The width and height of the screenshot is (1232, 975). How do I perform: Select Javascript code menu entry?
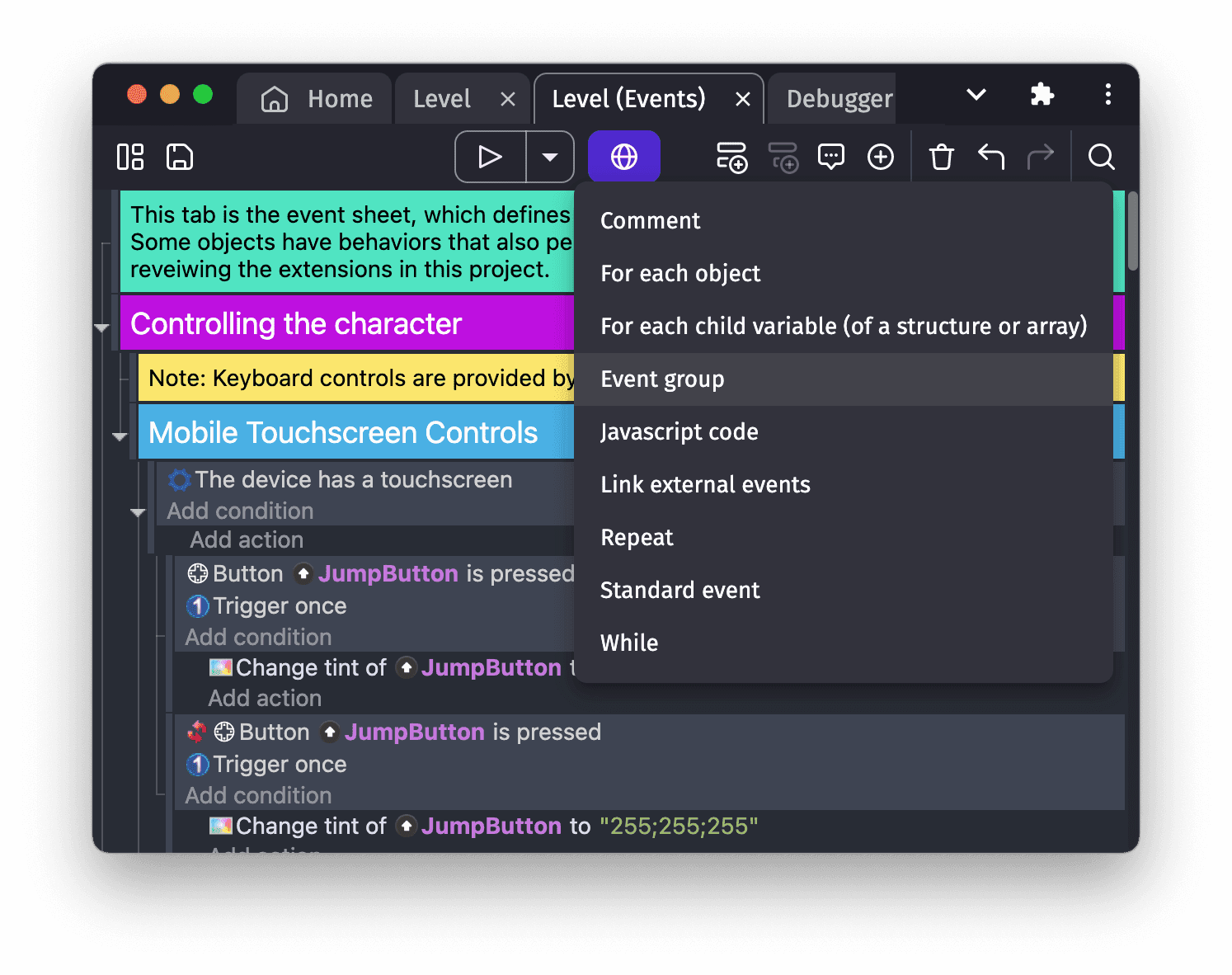679,432
